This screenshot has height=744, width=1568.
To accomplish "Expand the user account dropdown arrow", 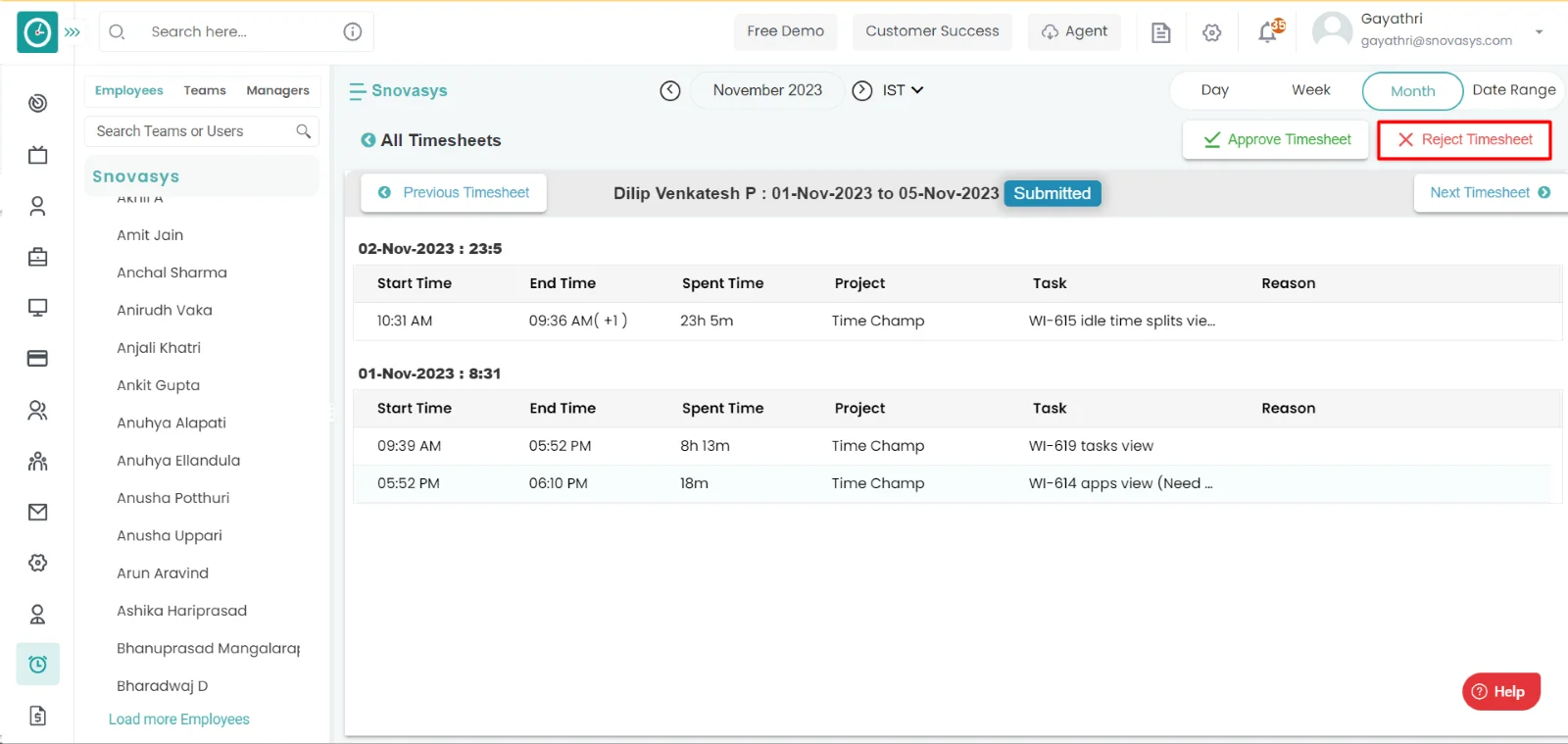I will (x=1539, y=32).
